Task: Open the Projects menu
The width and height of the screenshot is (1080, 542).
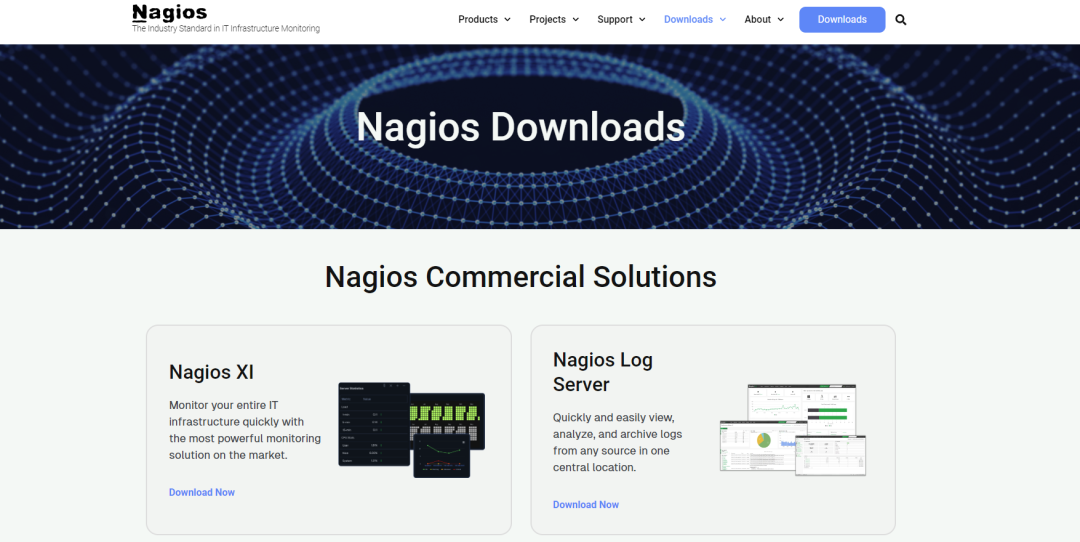Action: pos(548,19)
